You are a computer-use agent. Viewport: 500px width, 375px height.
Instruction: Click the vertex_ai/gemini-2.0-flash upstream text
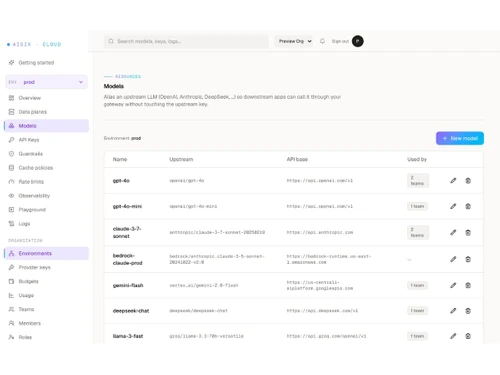204,285
